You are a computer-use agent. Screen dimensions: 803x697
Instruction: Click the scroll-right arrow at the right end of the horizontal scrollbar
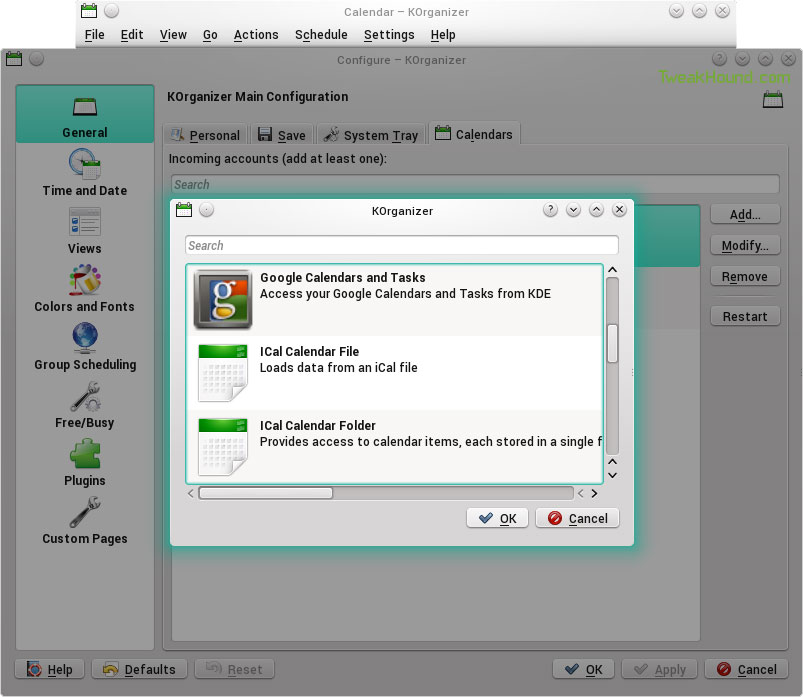click(594, 494)
